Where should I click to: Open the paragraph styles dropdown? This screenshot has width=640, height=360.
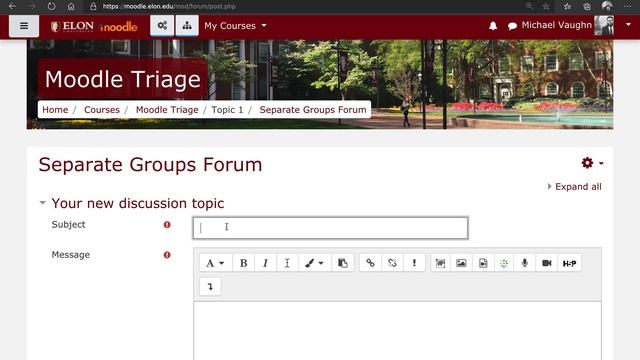coord(215,263)
